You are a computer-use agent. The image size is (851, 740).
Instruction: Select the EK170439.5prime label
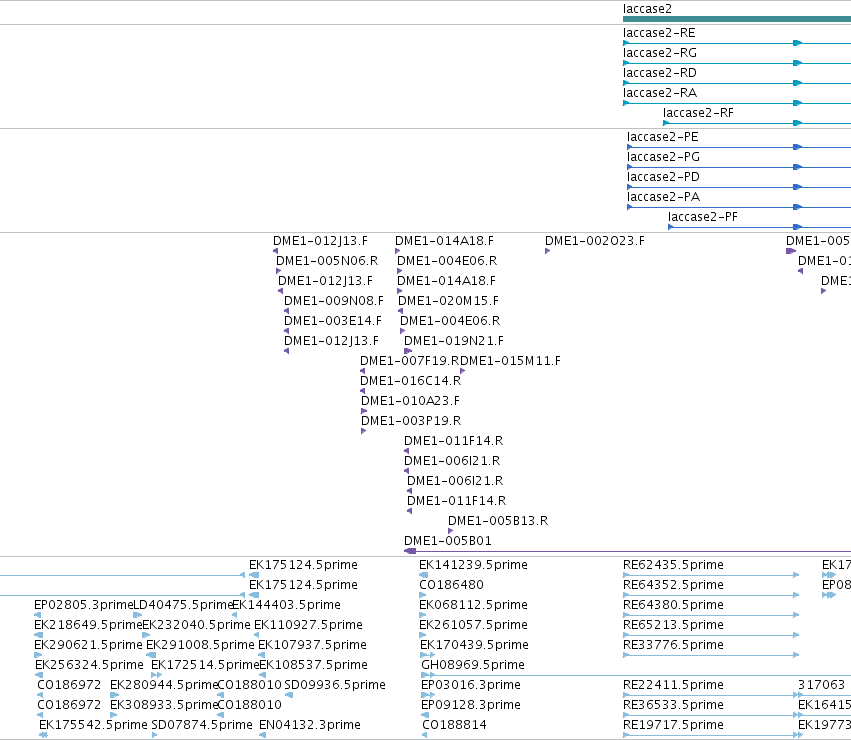(474, 646)
